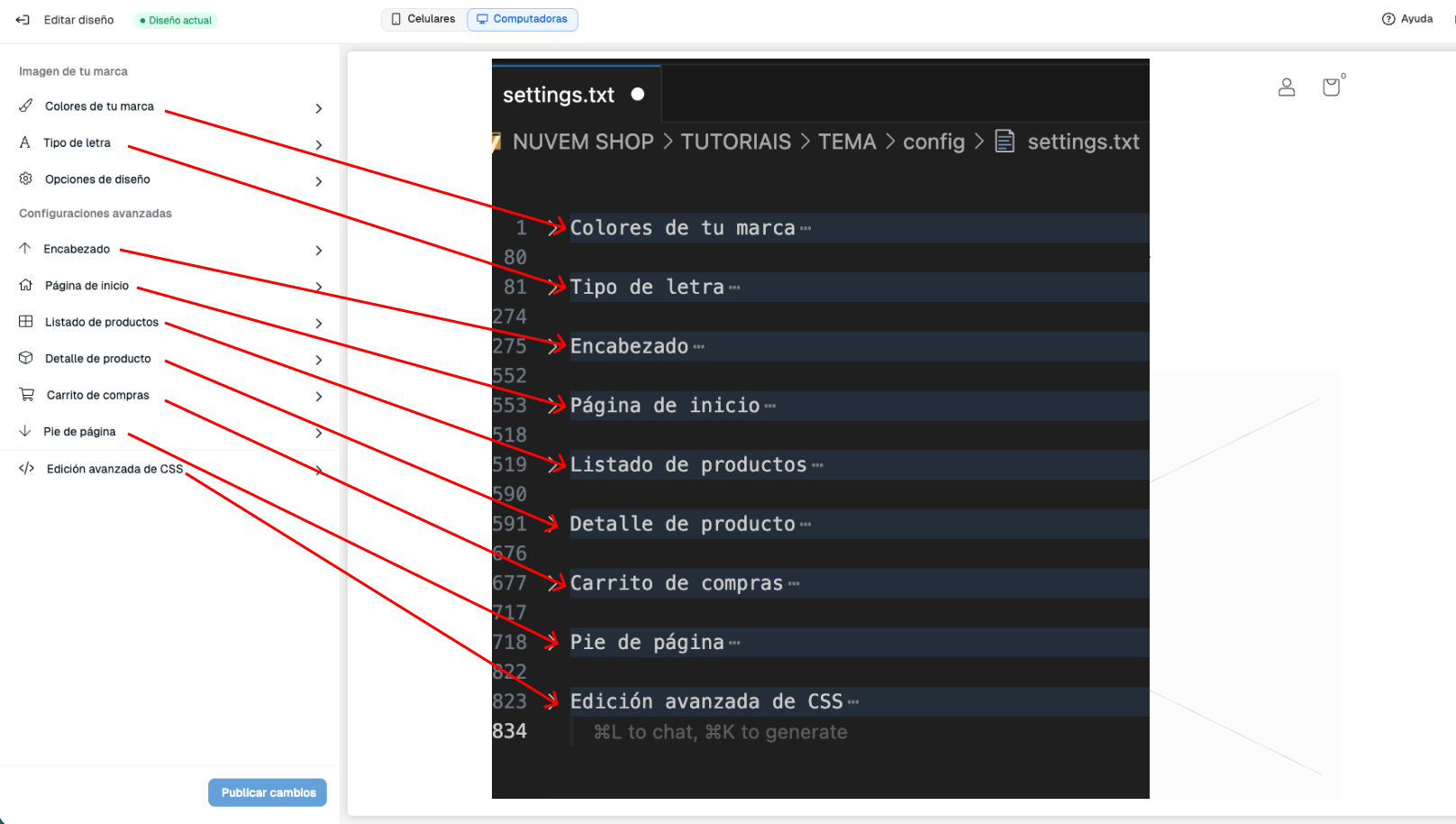Click settings.txt in editor breadcrumb
Screen dimensions: 1456x824
1083,142
